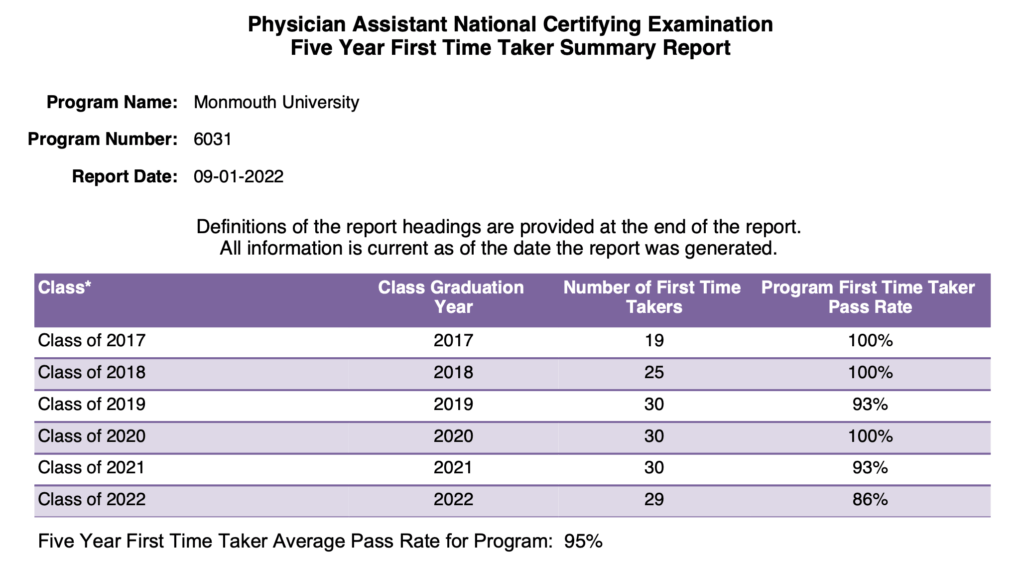Select the 'Class of 2017' row label
The image size is (1024, 563).
tap(92, 340)
